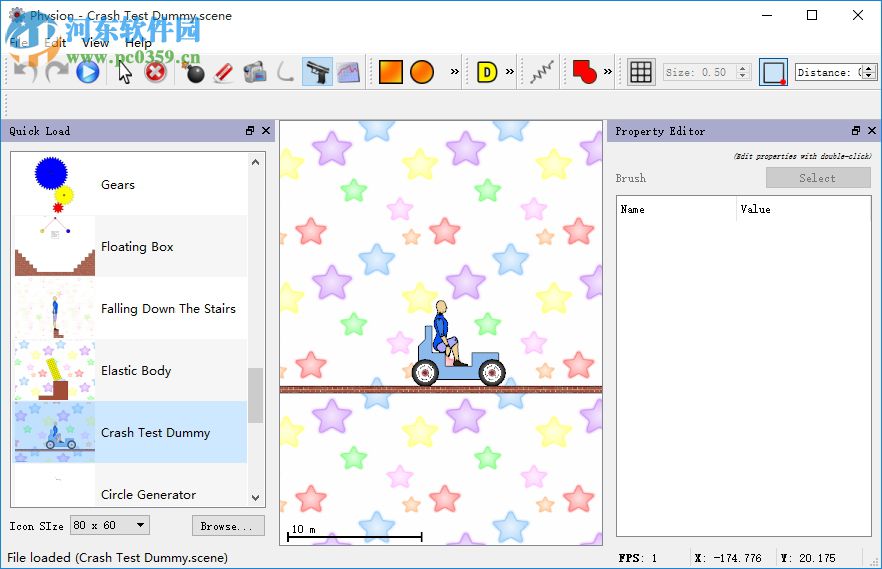The width and height of the screenshot is (882, 569).
Task: Click the car's rear wheel
Action: 425,372
